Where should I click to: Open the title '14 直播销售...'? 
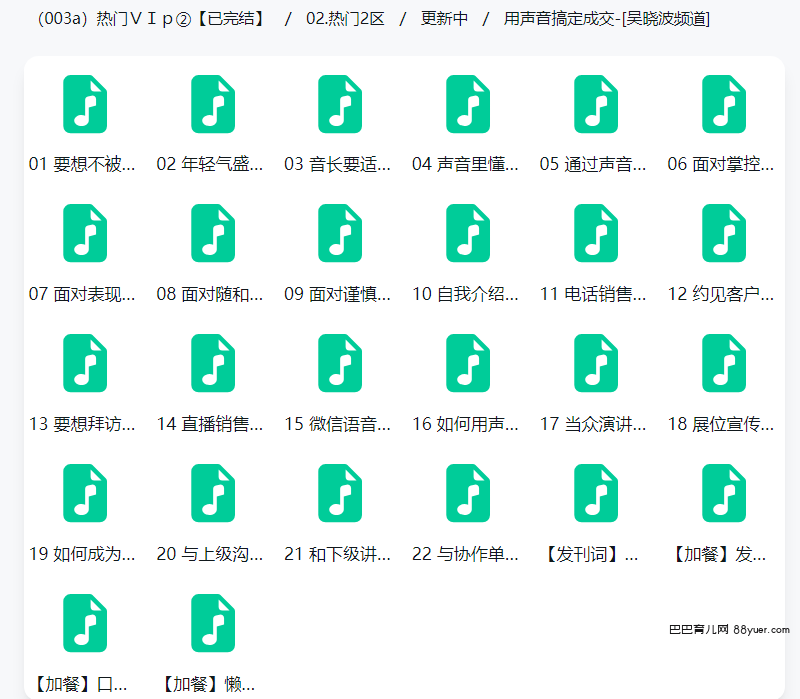[210, 424]
